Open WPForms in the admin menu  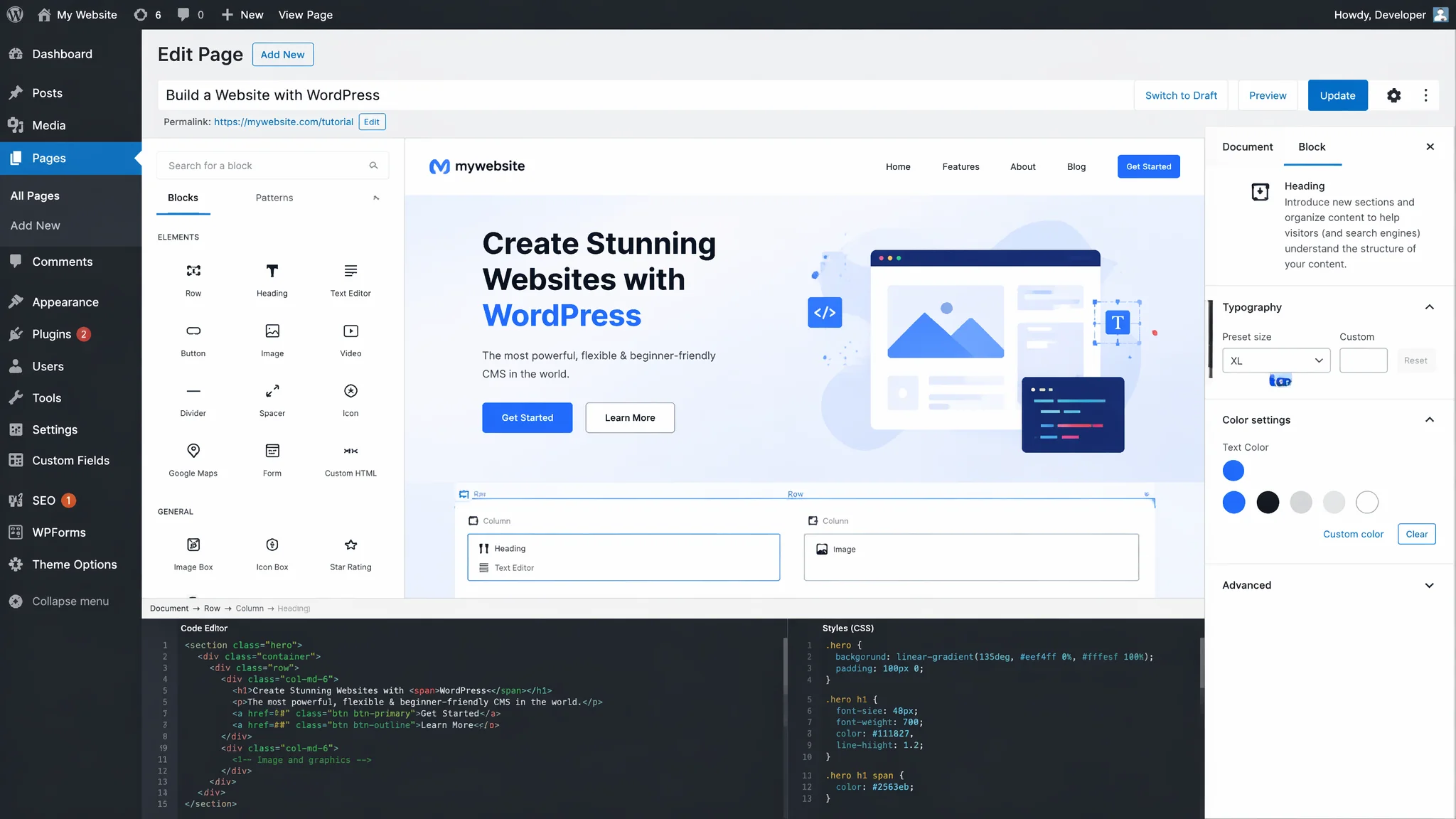(58, 532)
